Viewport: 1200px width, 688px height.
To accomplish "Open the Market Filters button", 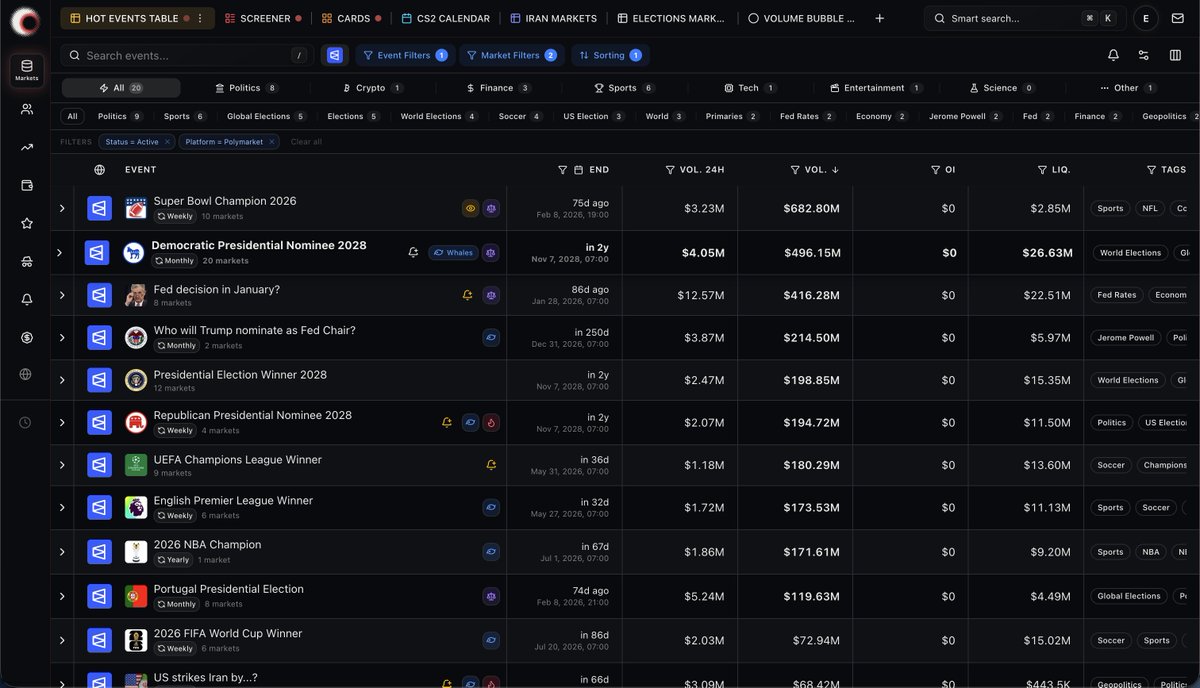I will 512,56.
